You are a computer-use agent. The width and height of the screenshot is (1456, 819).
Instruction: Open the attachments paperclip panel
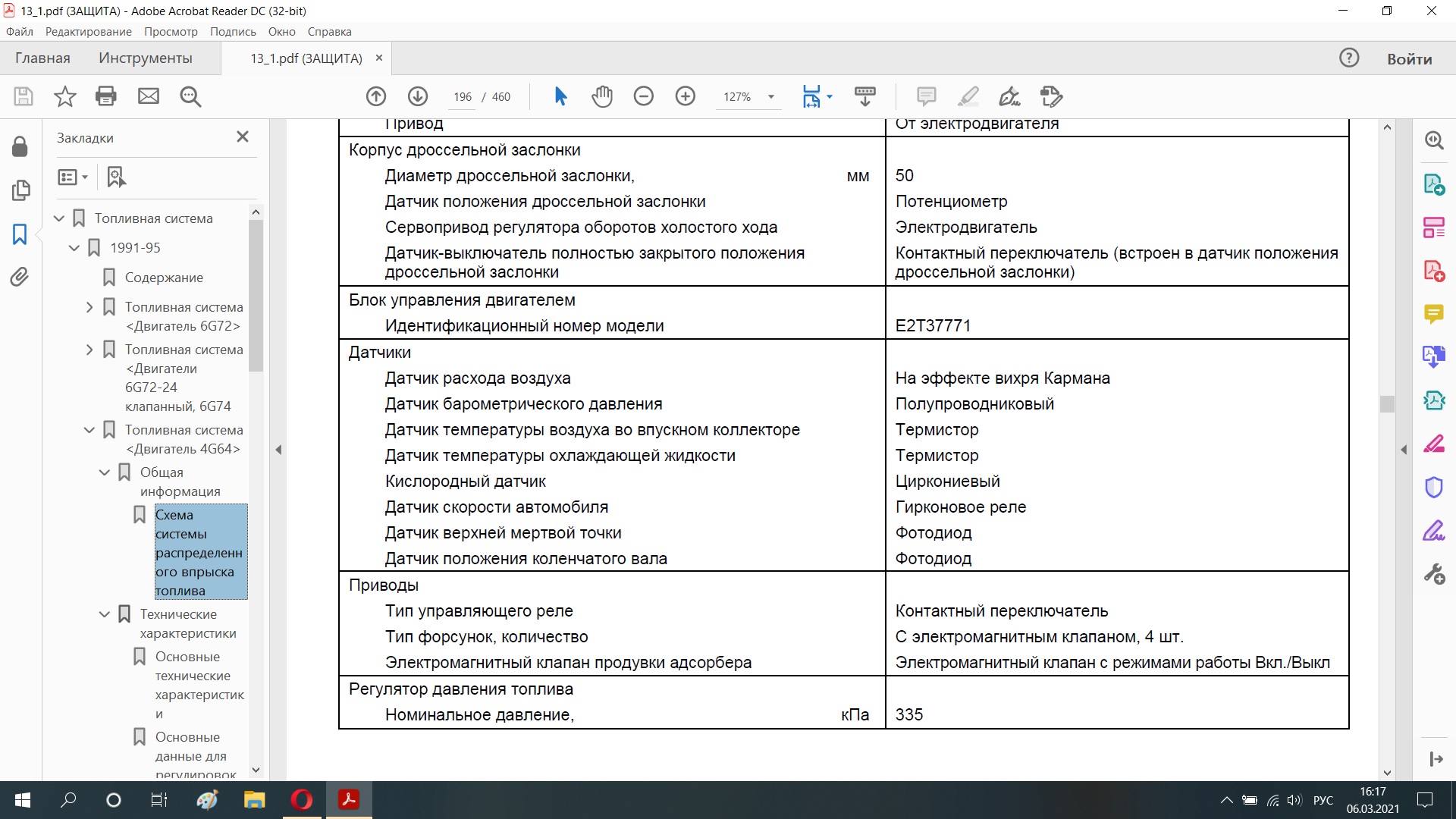click(x=20, y=277)
